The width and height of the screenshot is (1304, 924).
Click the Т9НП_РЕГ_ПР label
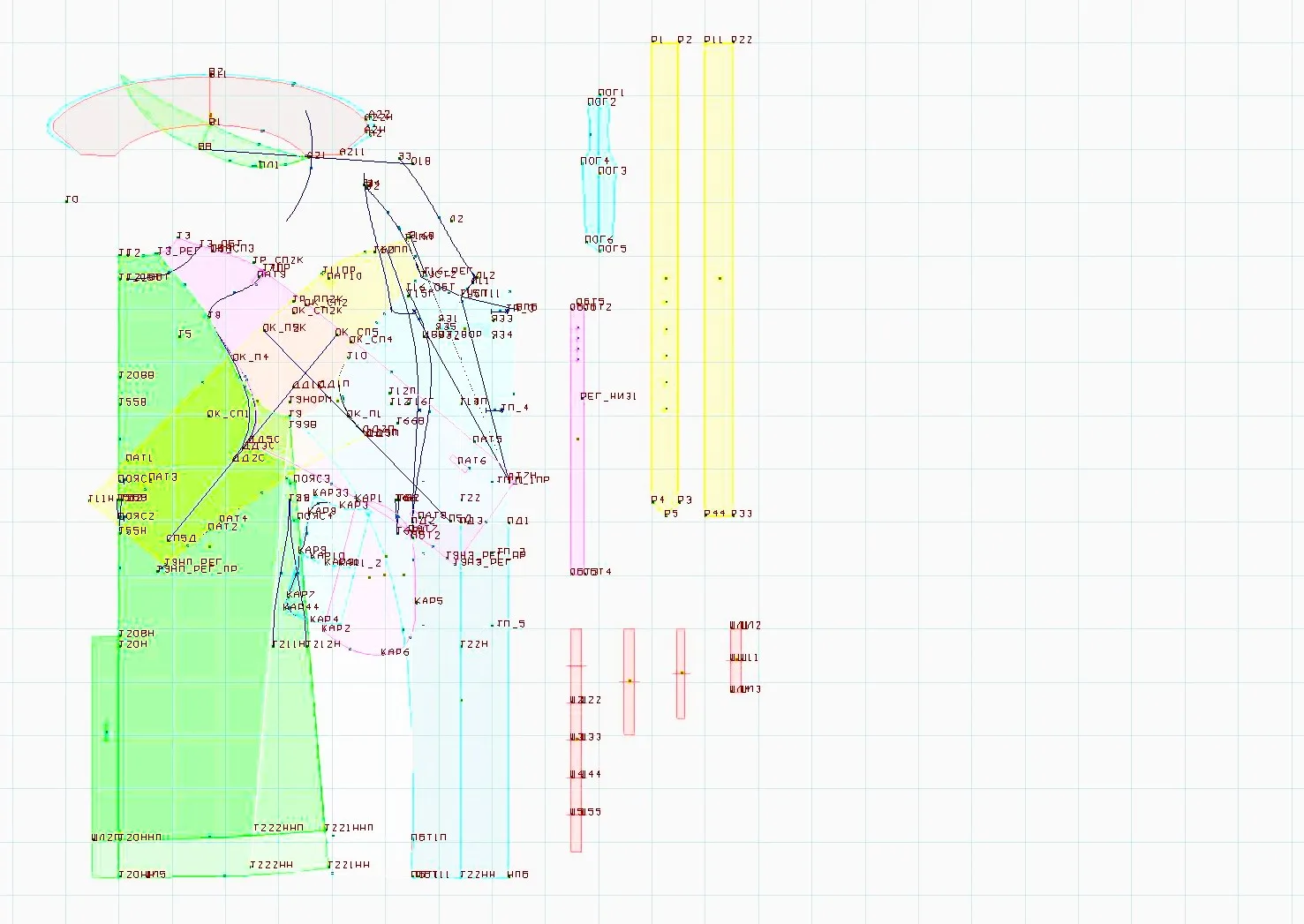click(198, 569)
